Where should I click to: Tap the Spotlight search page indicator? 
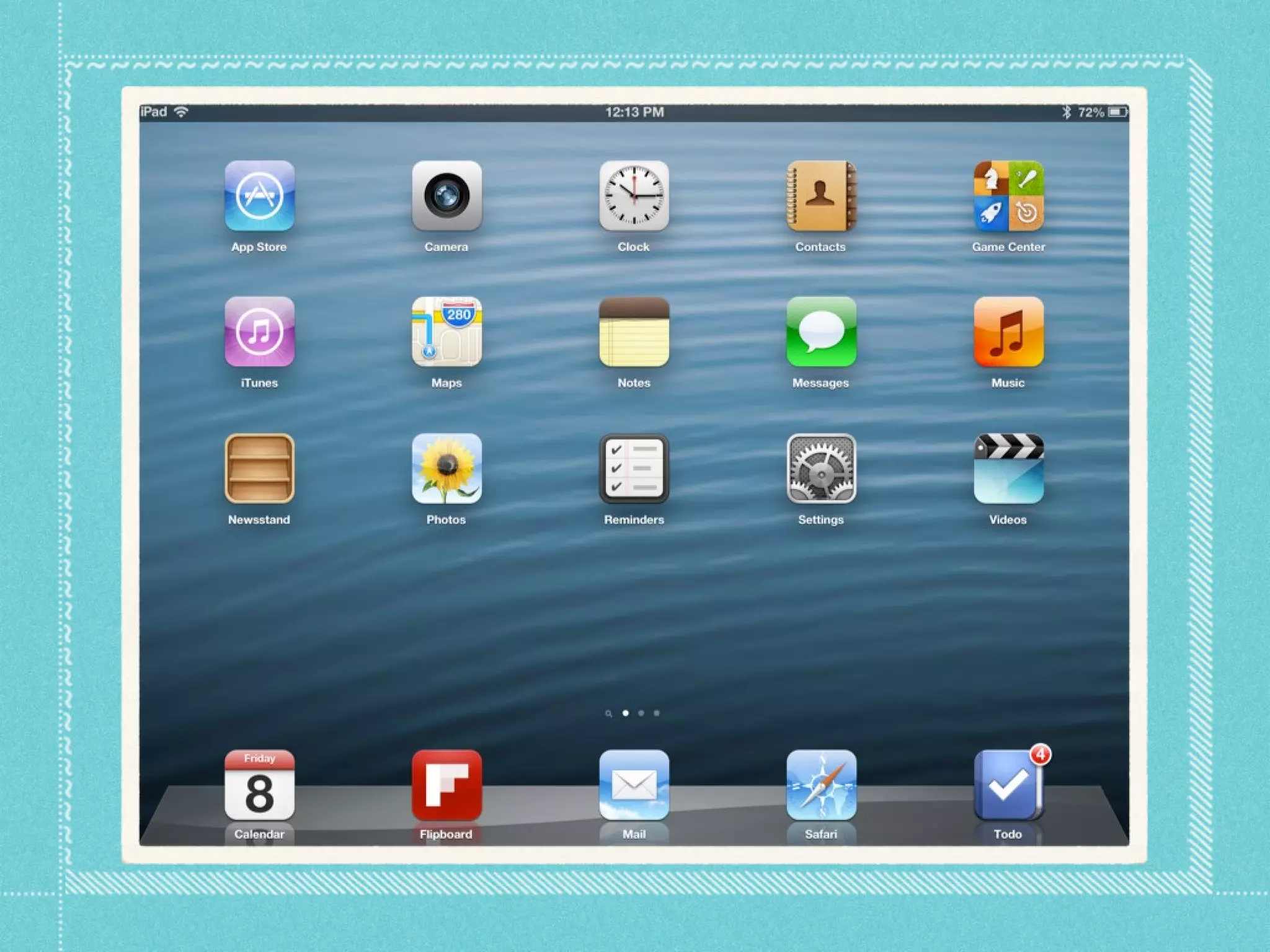(x=608, y=713)
